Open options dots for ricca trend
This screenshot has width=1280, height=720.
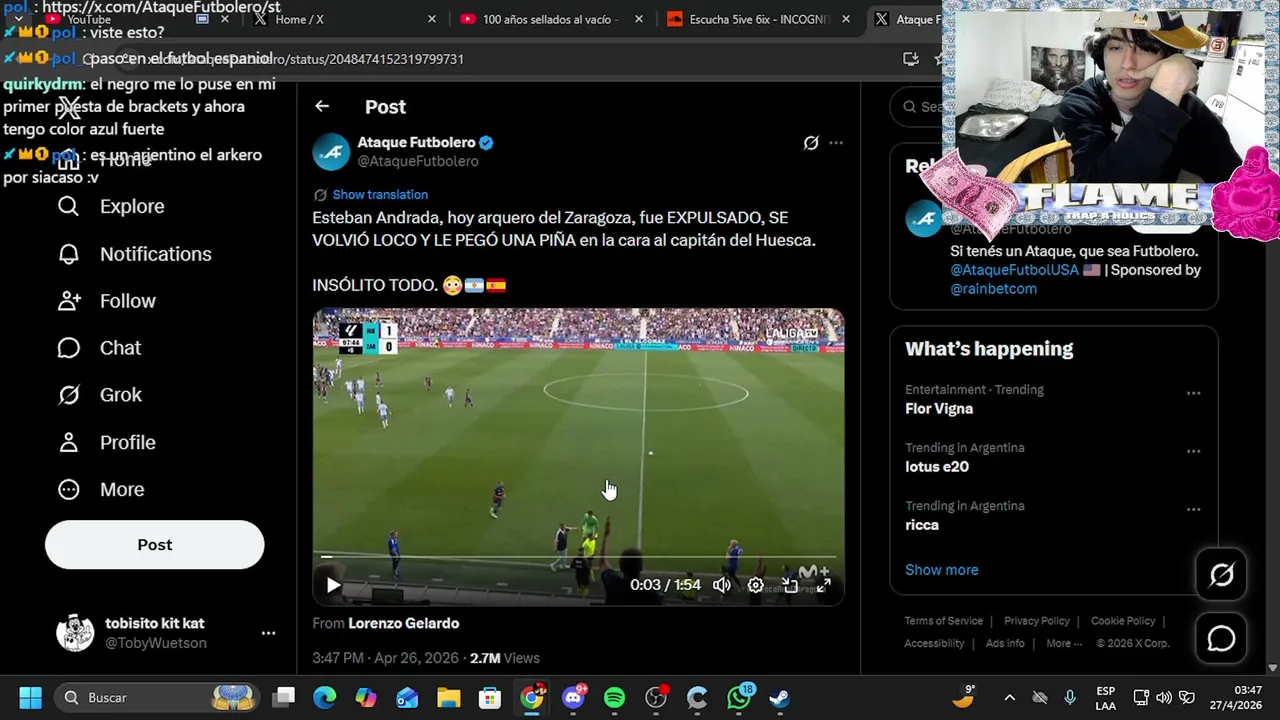pyautogui.click(x=1193, y=509)
